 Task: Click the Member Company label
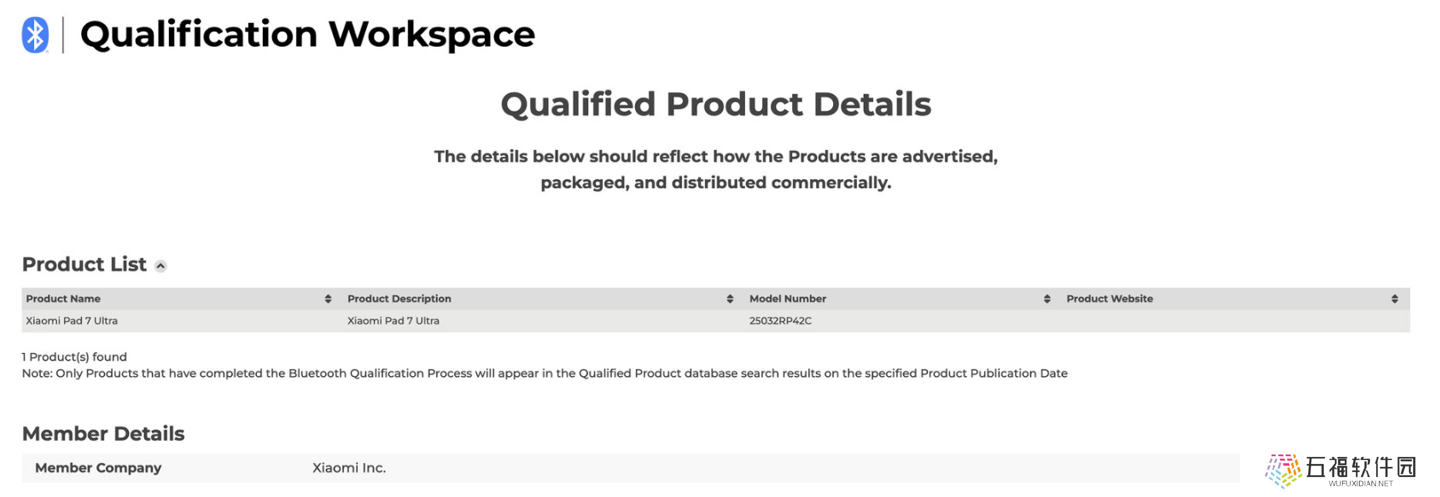(98, 468)
